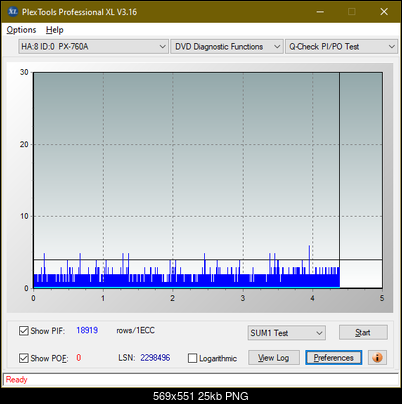Click the rows/1ECC label

point(135,330)
